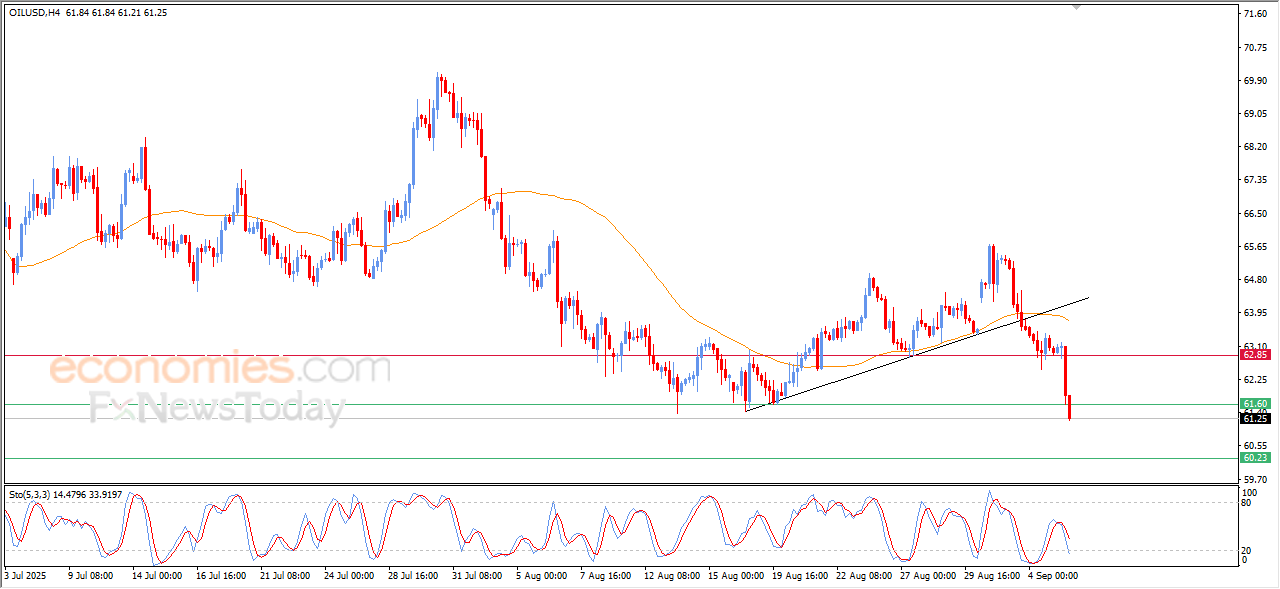Screen dimensions: 1280x589
Task: Click the OILUSD,H4 chart title text
Action: click(33, 11)
